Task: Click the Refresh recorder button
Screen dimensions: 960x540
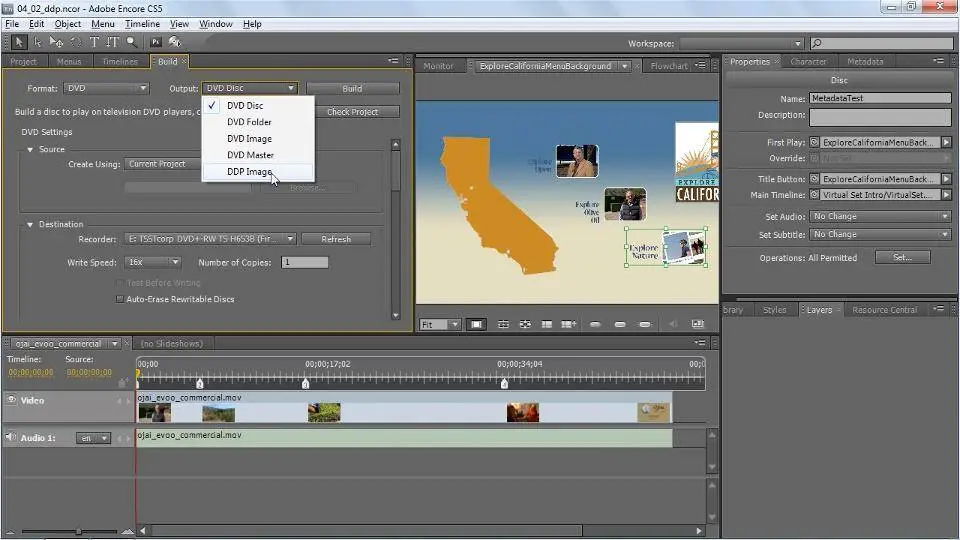Action: (336, 239)
